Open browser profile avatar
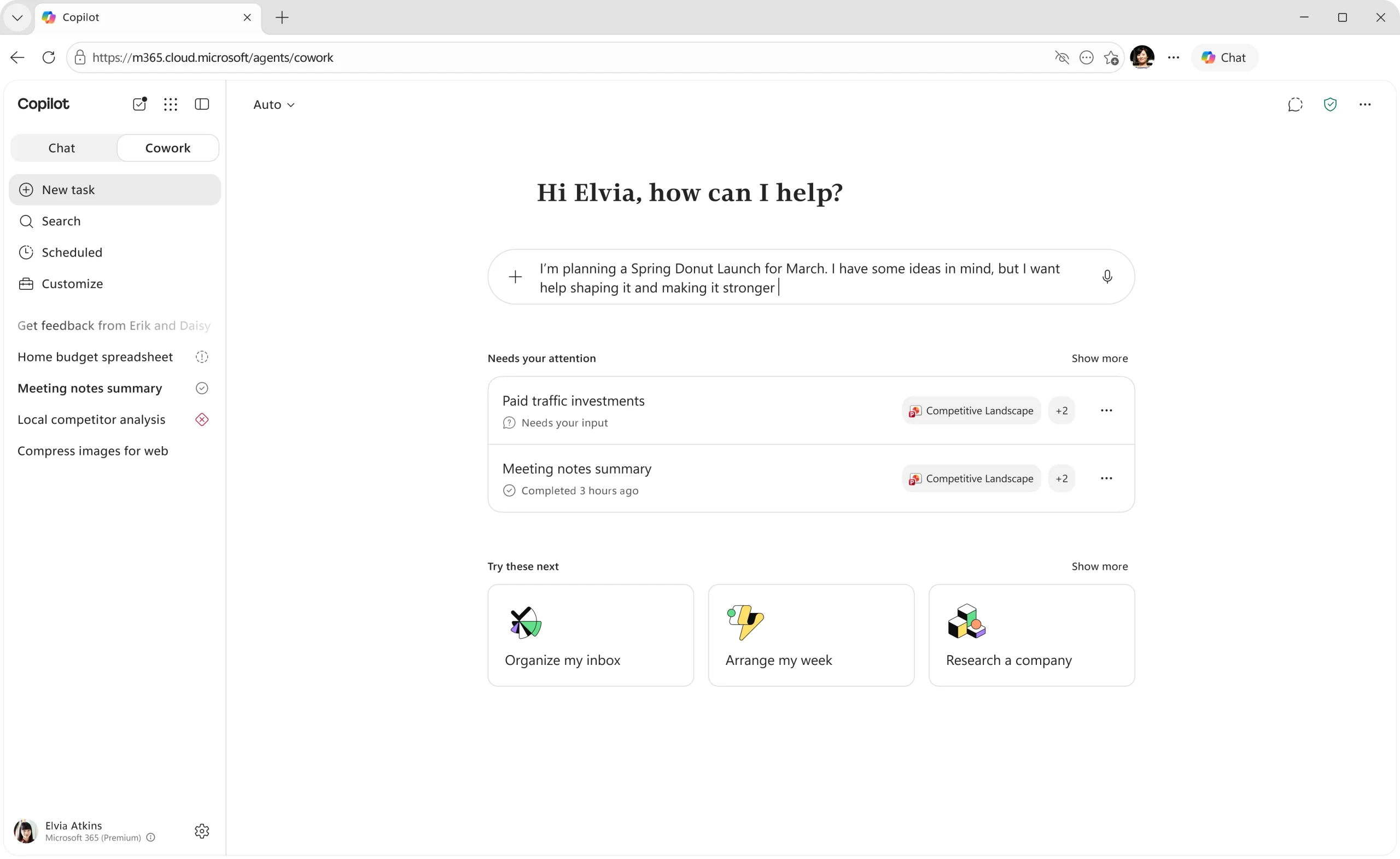Screen dimensions: 1400x859 click(x=1142, y=57)
